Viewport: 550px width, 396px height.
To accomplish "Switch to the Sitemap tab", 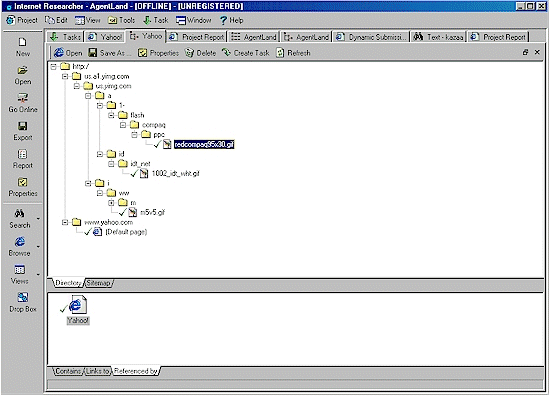I will click(x=99, y=283).
